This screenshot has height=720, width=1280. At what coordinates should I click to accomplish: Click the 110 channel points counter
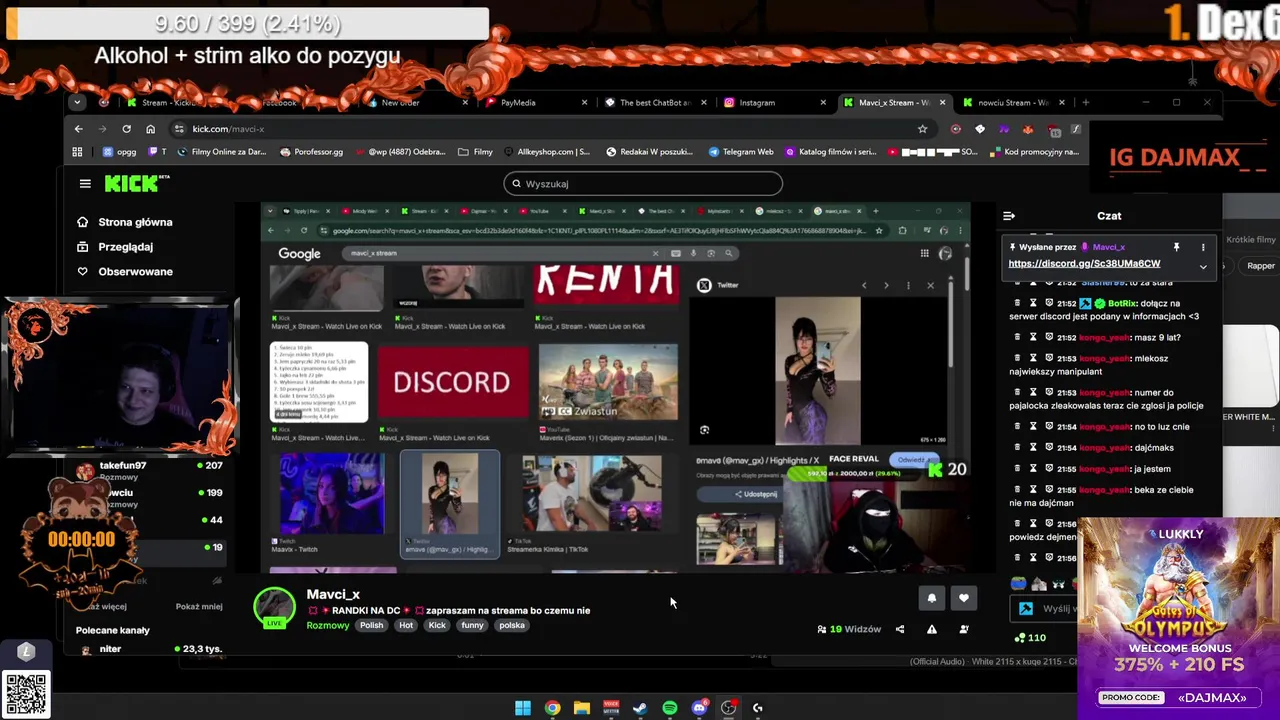[1030, 637]
